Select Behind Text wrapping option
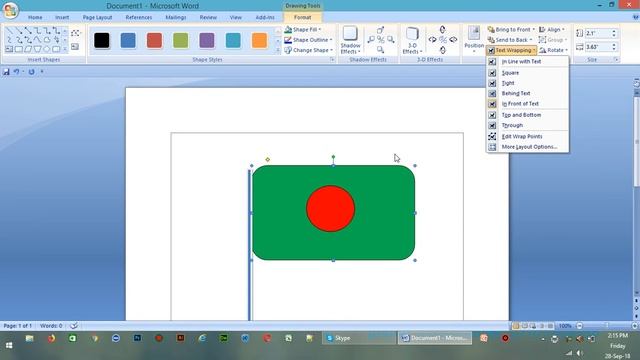640x360 pixels. (527, 93)
